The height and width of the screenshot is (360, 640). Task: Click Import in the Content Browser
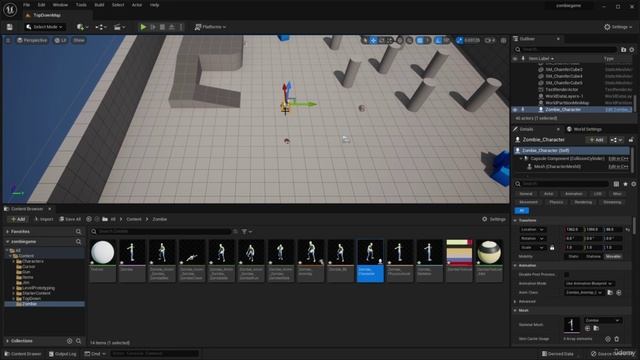[x=43, y=219]
